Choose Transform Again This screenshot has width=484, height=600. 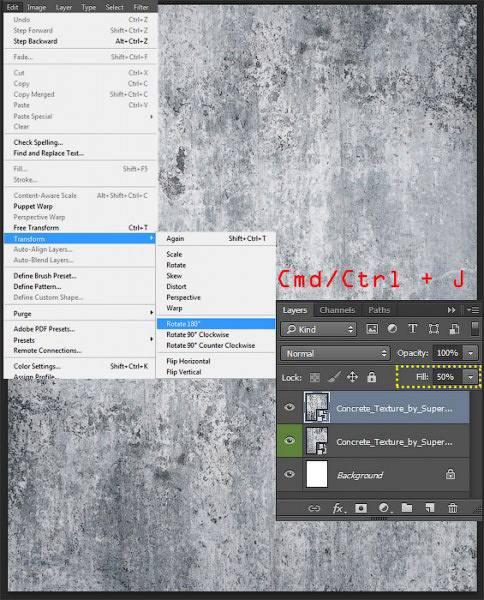(216, 238)
